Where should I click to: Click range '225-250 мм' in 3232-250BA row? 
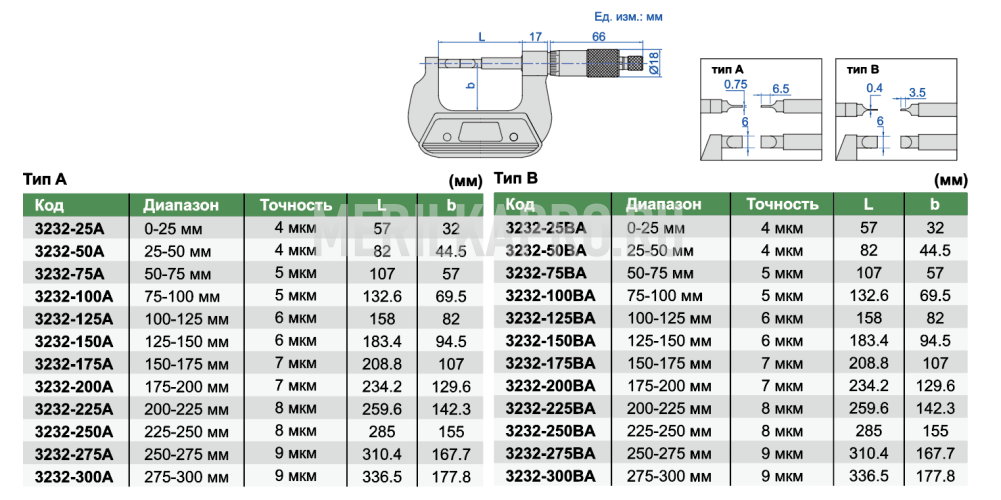point(669,431)
